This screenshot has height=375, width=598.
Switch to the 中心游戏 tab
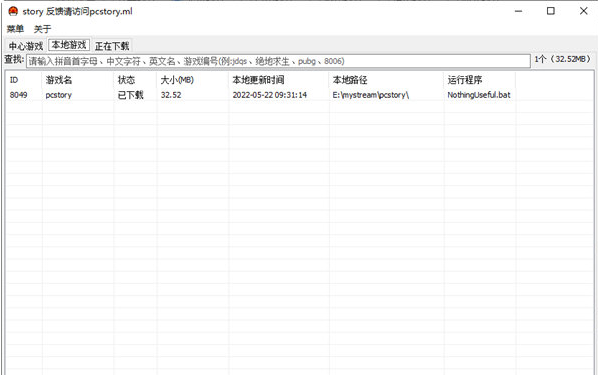click(26, 46)
